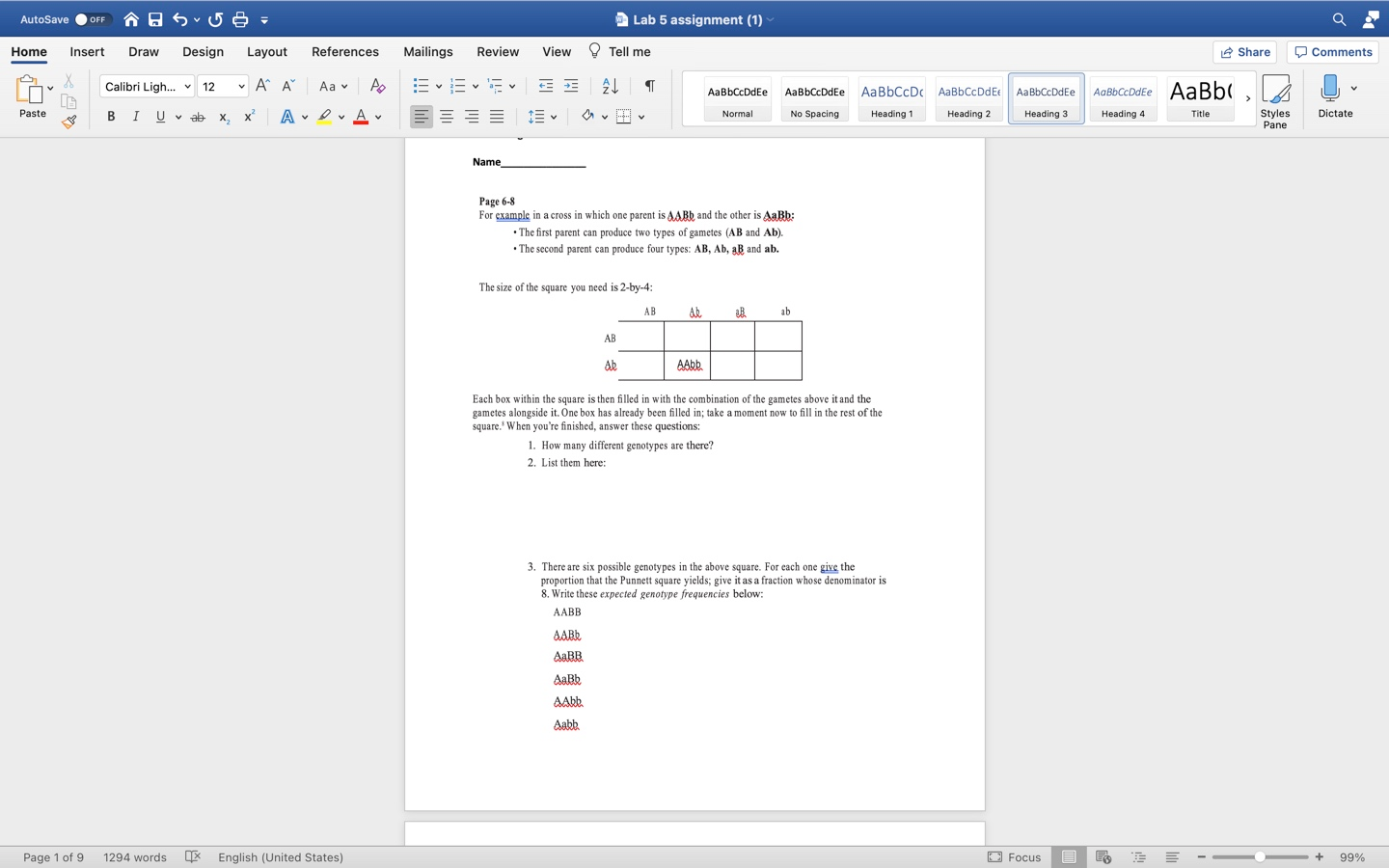
Task: Open the References tab
Action: pyautogui.click(x=344, y=52)
